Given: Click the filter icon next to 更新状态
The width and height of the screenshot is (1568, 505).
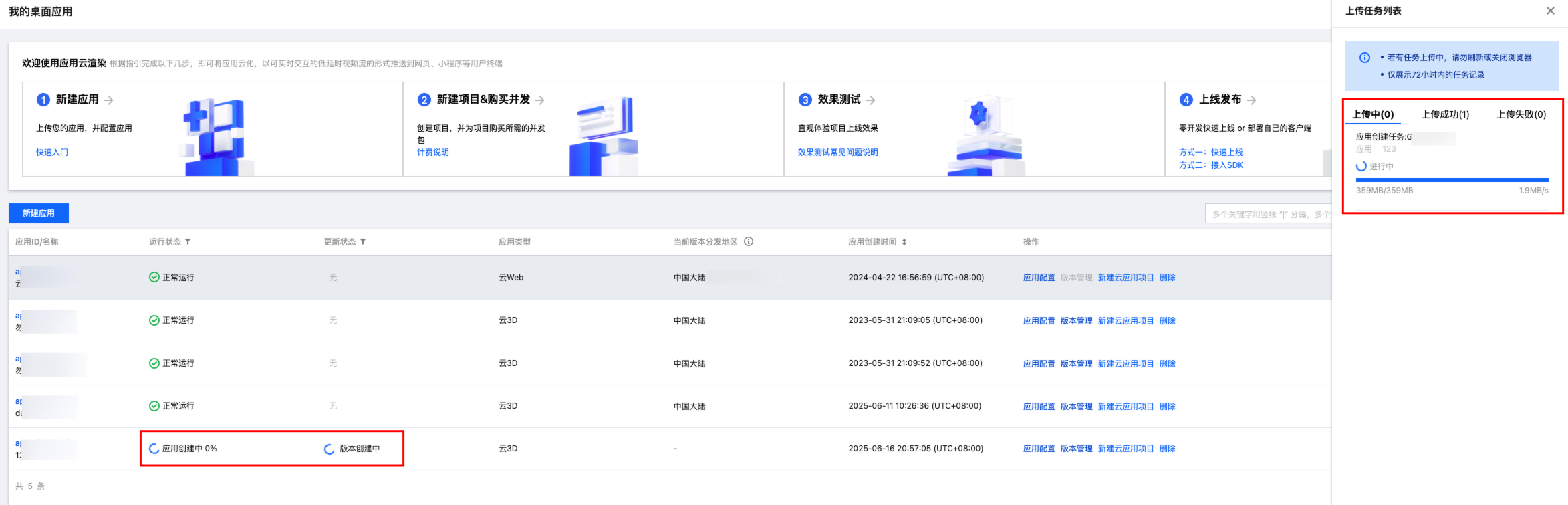Looking at the screenshot, I should (x=363, y=242).
